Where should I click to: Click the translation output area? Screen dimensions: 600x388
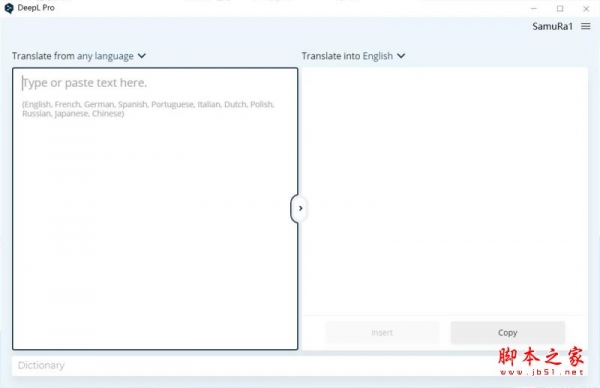445,191
